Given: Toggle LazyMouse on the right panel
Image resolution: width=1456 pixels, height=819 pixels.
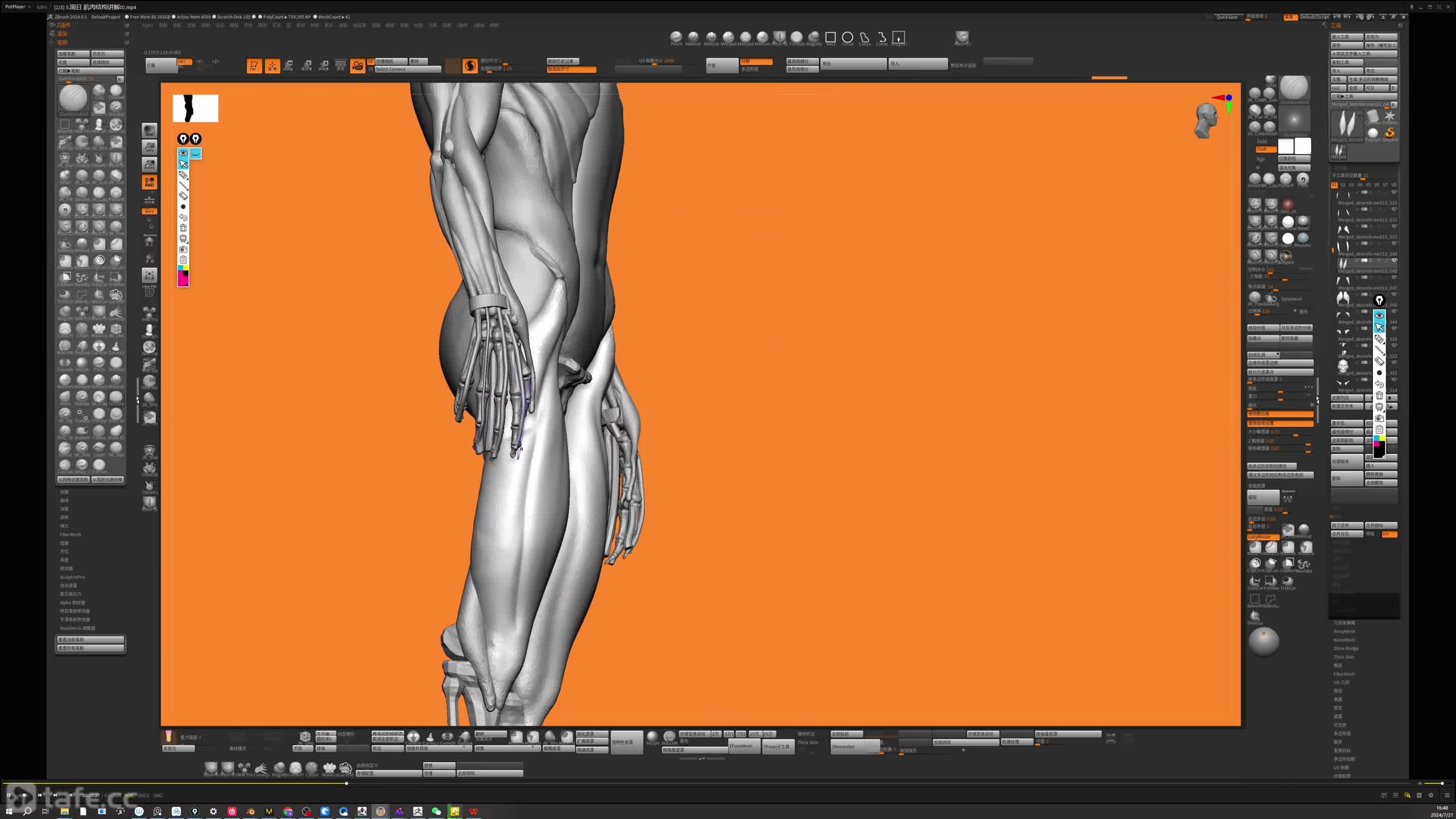Looking at the screenshot, I should point(1262,537).
